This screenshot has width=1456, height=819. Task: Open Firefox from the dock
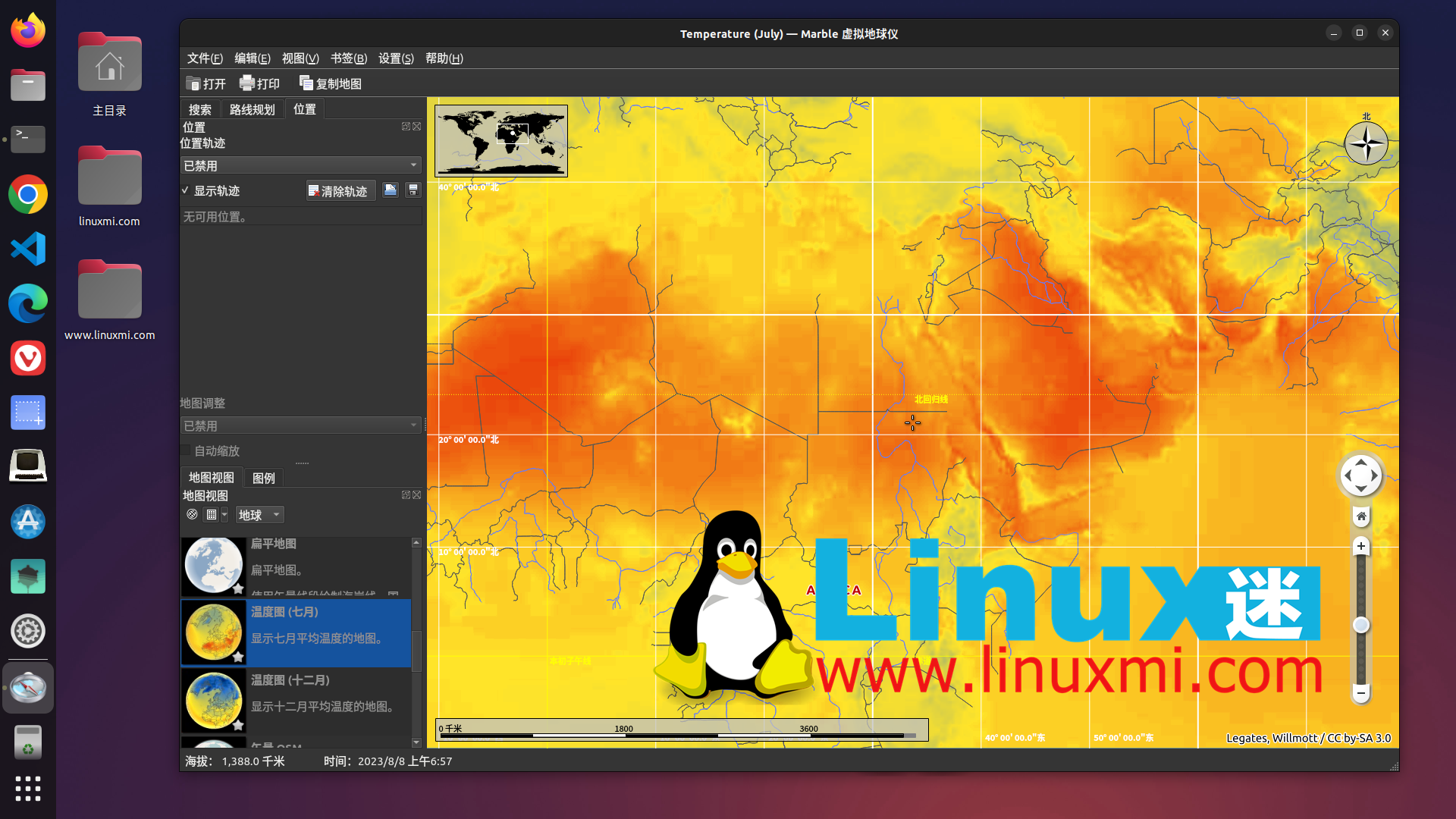tap(28, 31)
